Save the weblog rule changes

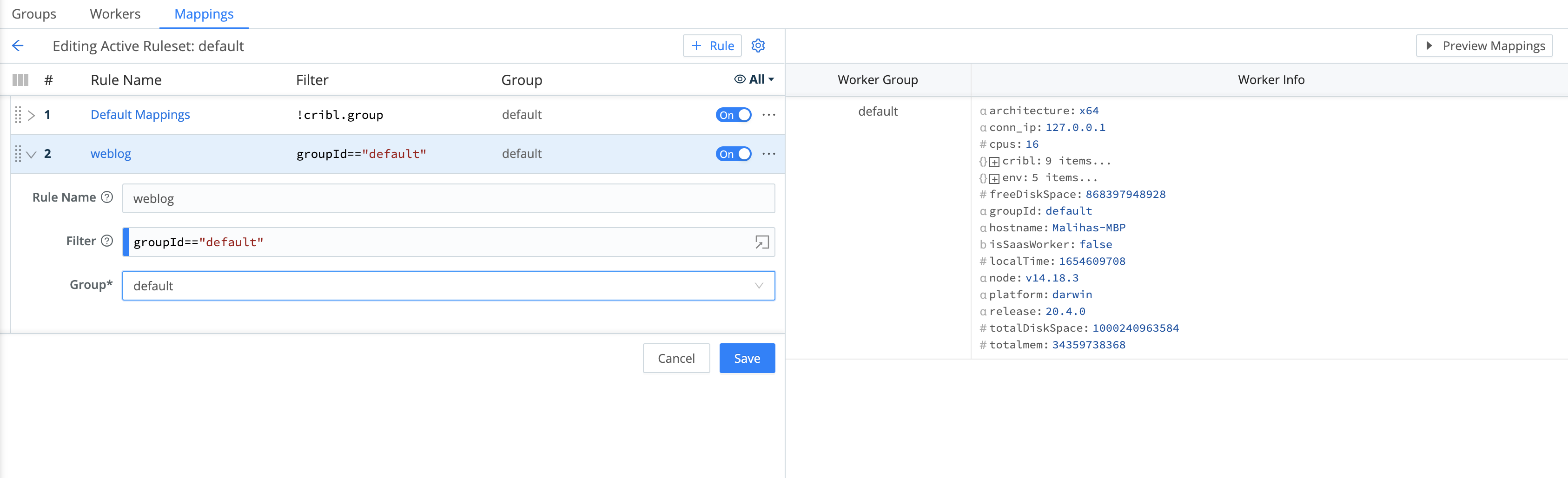[x=747, y=358]
